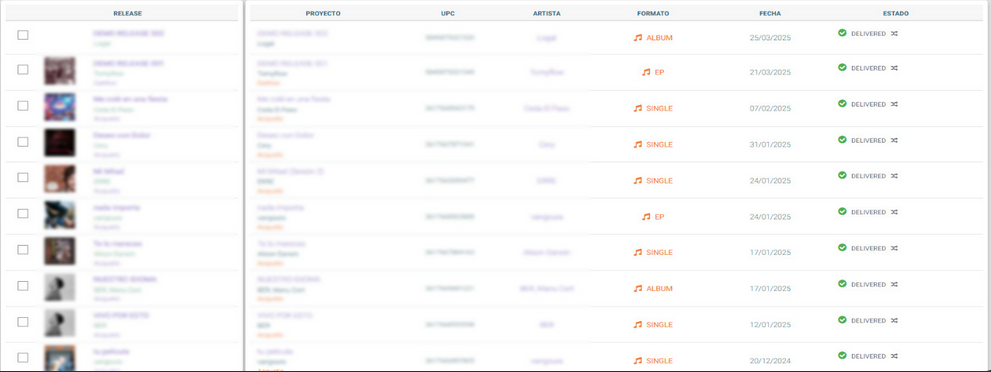991x372 pixels.
Task: Open the Te lo mereces cover thumbnail
Action: pos(60,251)
